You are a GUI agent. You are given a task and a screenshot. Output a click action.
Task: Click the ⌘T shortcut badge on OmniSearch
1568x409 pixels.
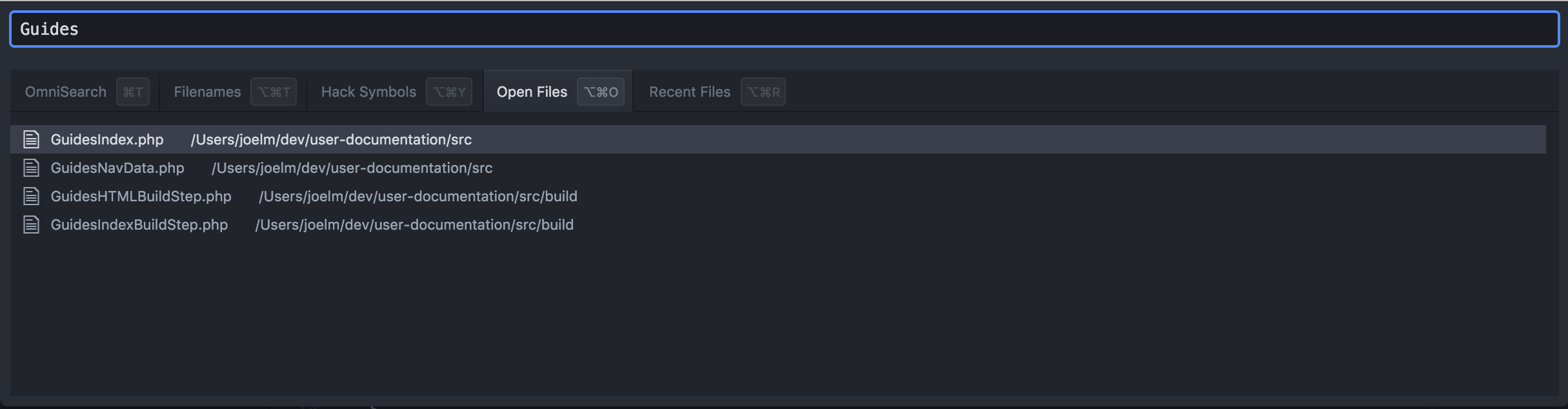click(132, 92)
